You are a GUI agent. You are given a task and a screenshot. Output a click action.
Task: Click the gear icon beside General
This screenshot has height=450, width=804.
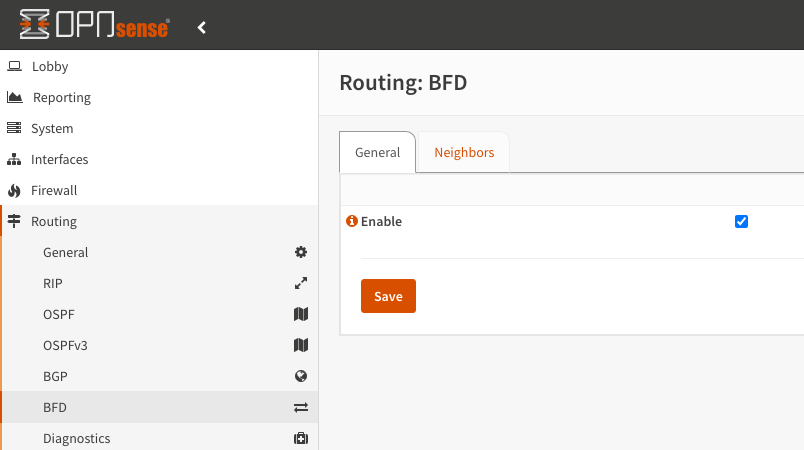tap(300, 253)
